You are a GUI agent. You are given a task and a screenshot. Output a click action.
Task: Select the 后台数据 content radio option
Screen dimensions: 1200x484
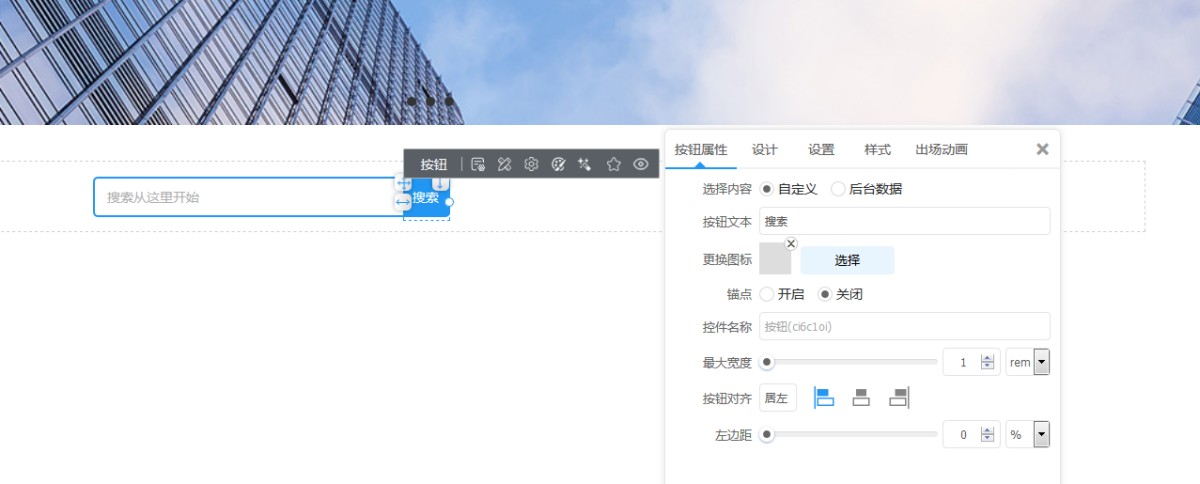click(838, 188)
